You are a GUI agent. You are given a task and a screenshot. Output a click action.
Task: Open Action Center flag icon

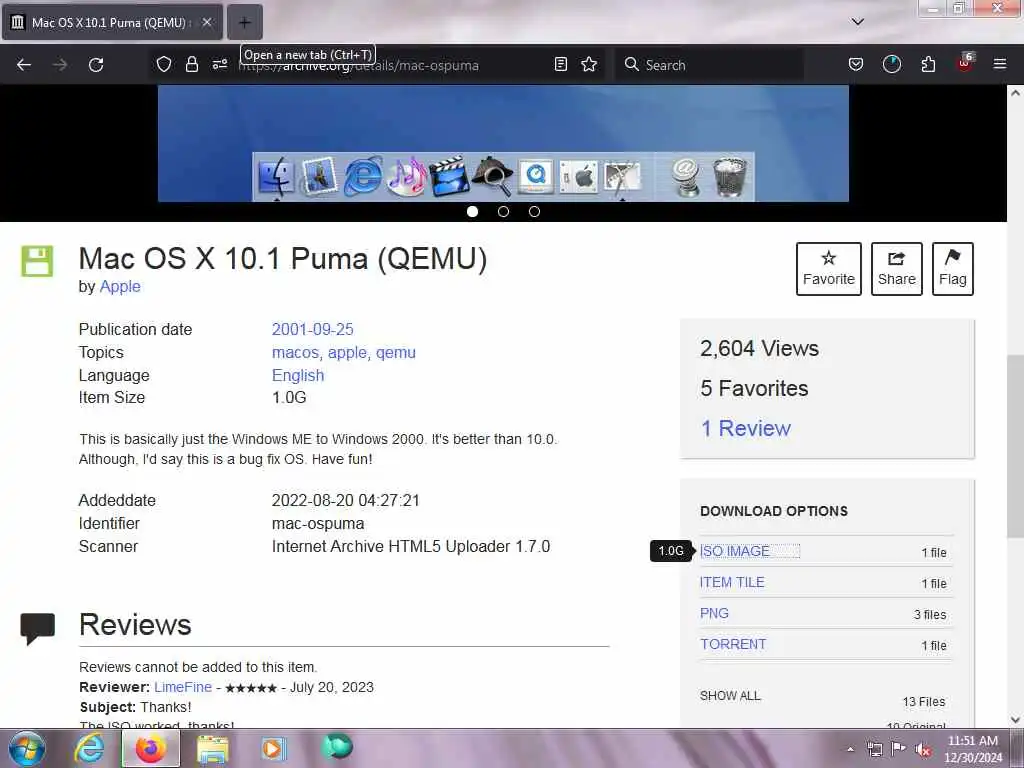click(899, 749)
